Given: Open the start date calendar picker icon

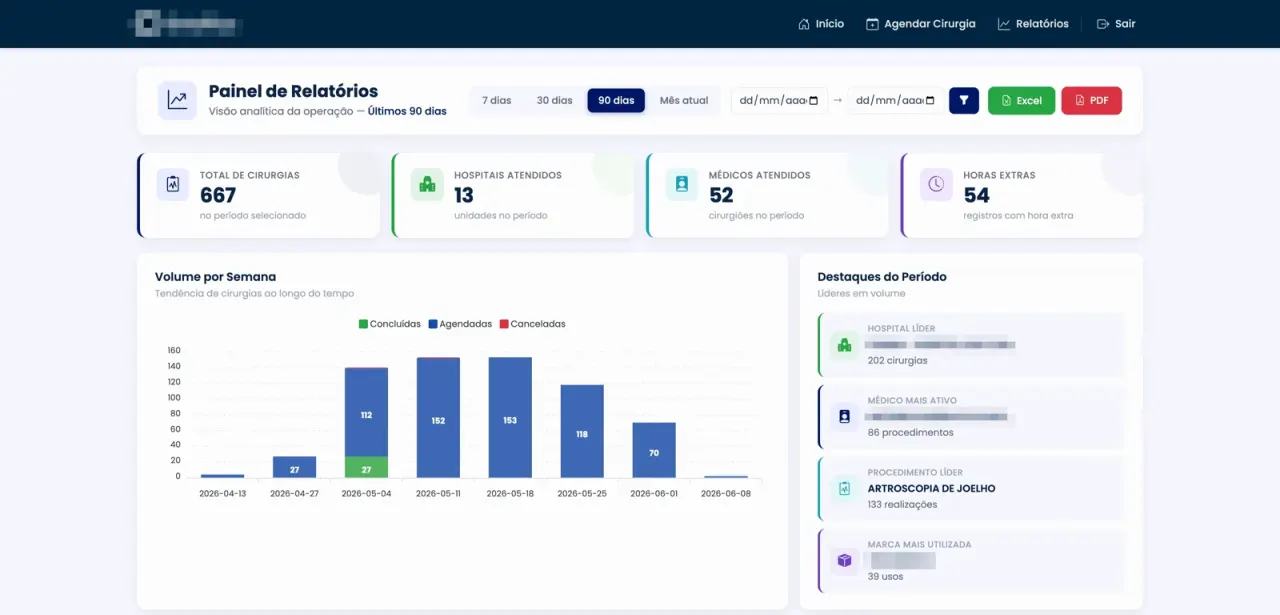Looking at the screenshot, I should [x=813, y=100].
